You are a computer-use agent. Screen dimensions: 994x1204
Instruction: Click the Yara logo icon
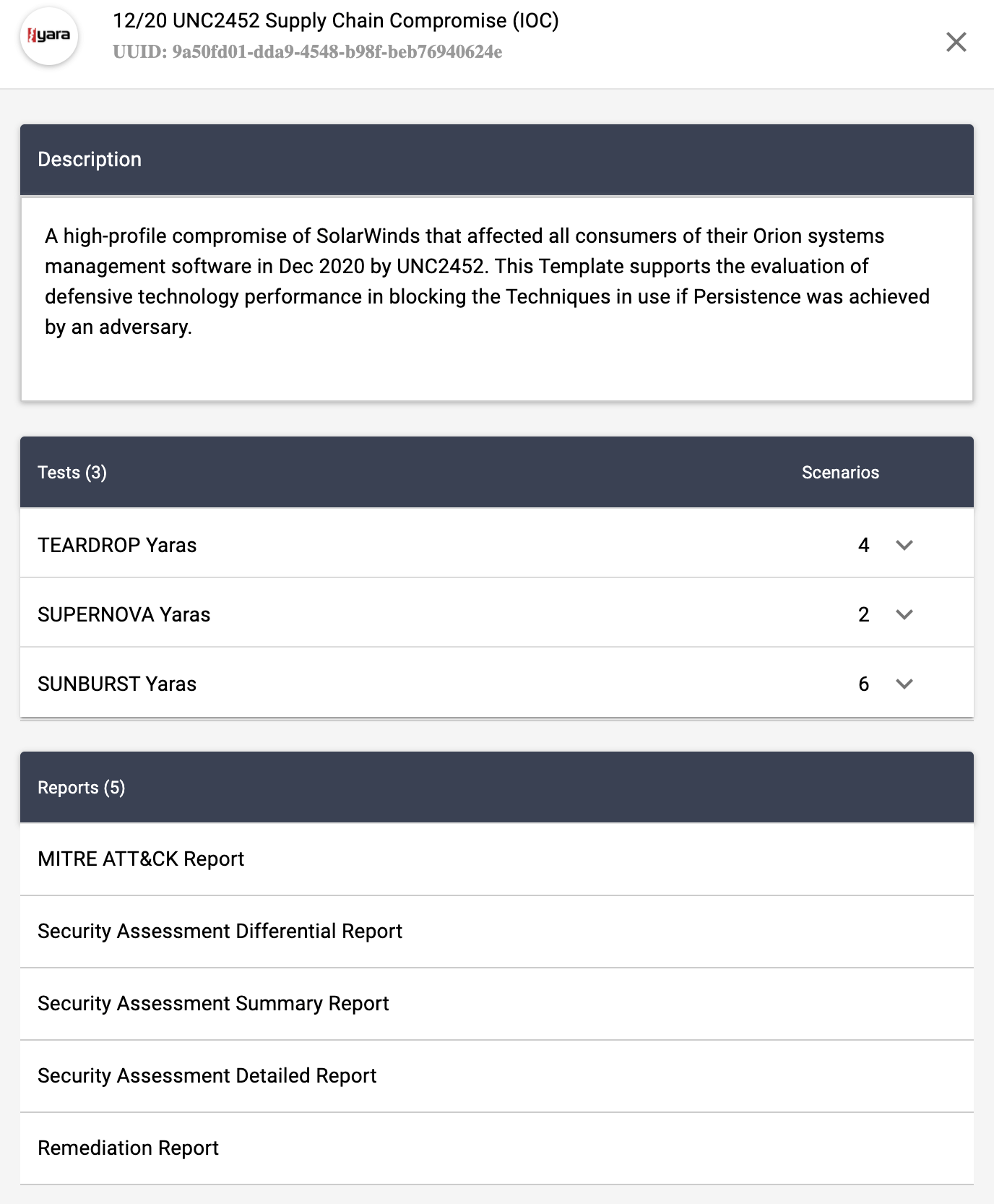pos(49,36)
